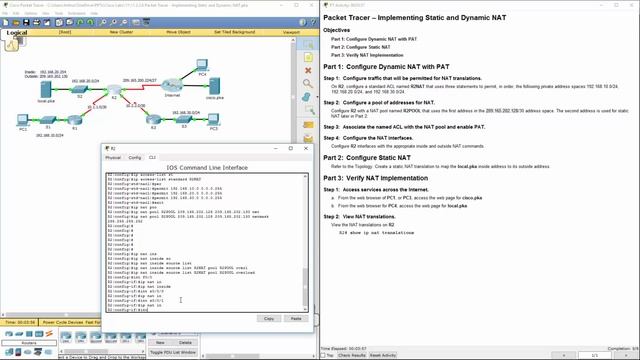
Task: Click the Paste button in R2 CLI window
Action: coord(296,318)
